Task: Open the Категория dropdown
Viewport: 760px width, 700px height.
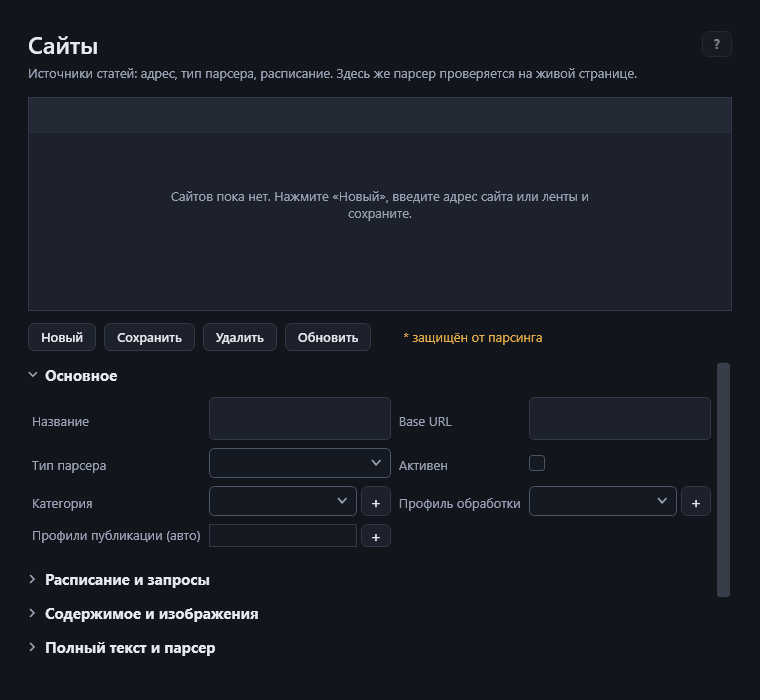Action: [283, 501]
